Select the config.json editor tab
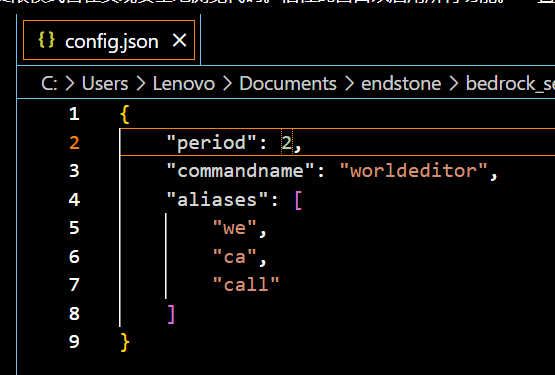555x375 pixels. [x=109, y=40]
